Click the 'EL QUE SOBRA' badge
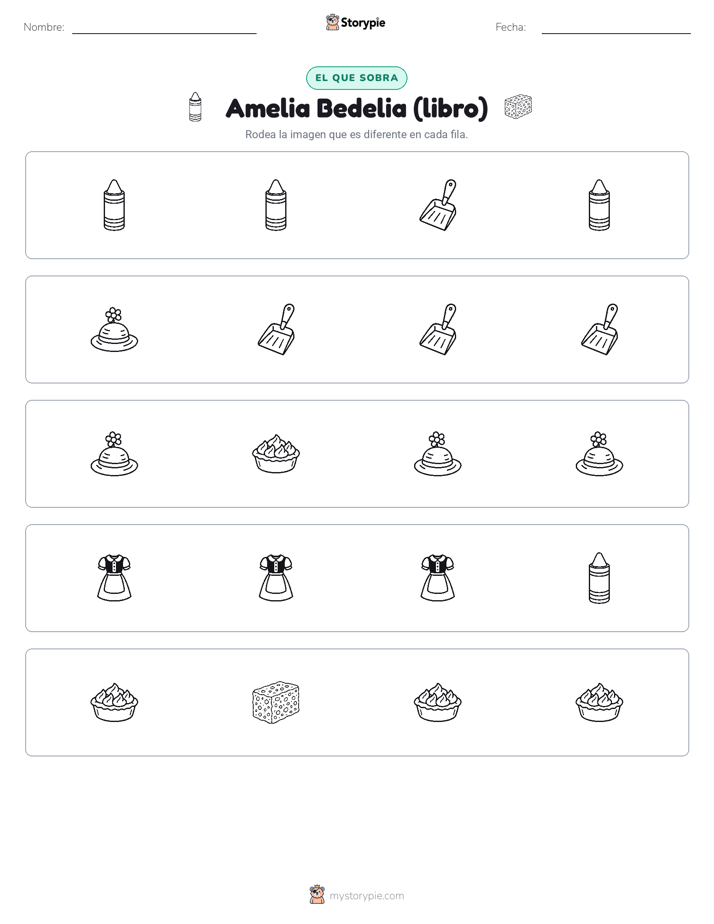 [356, 78]
